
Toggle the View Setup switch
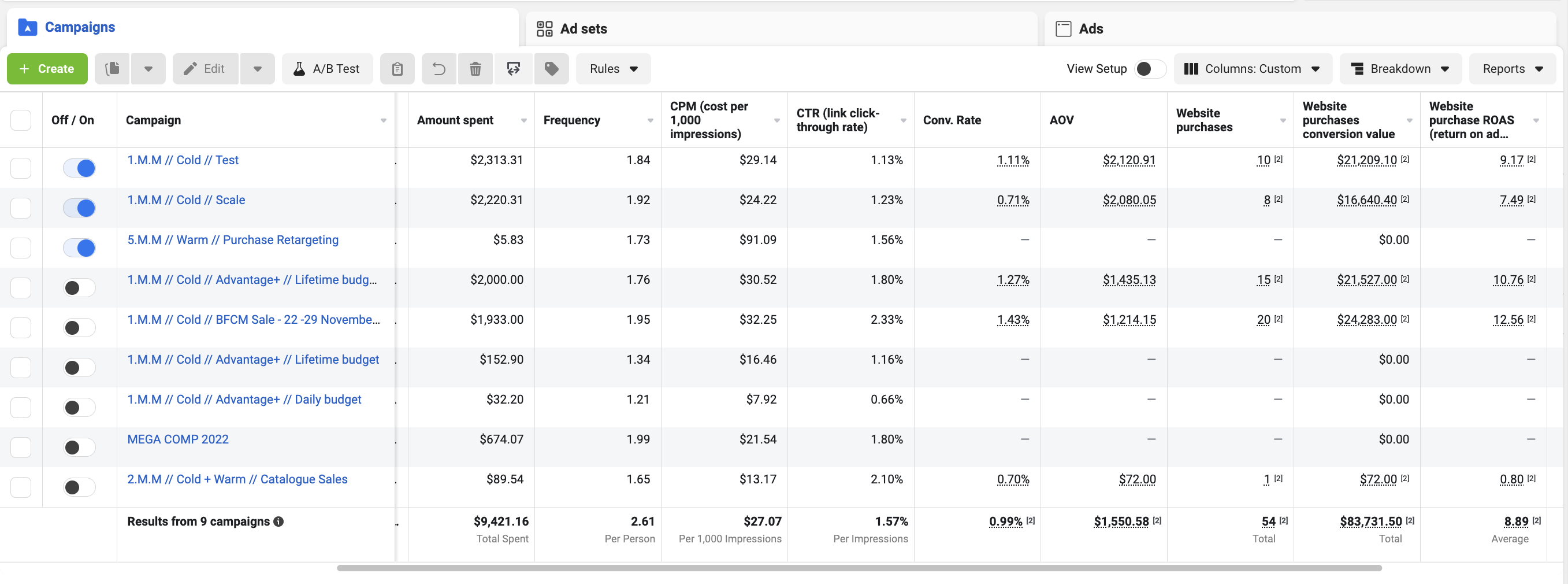[1149, 69]
